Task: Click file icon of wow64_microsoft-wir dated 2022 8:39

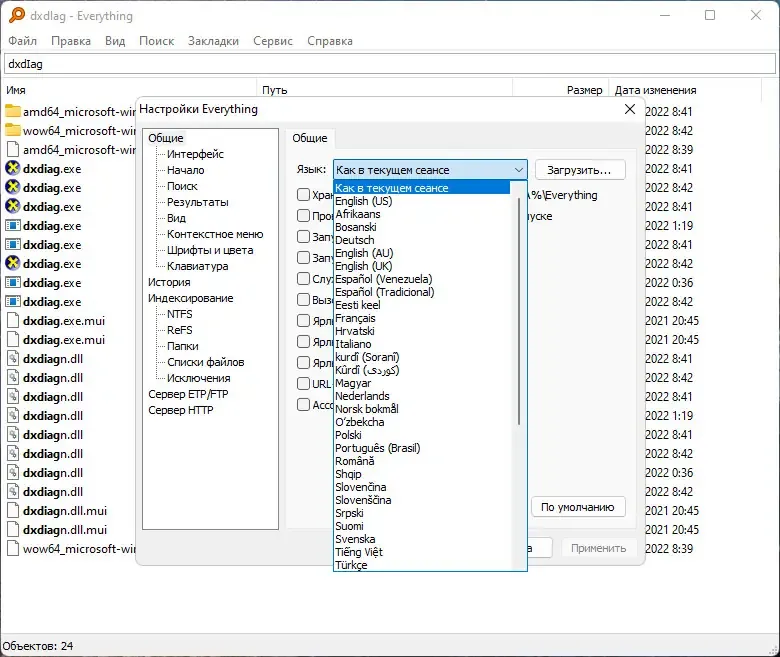Action: pyautogui.click(x=13, y=549)
